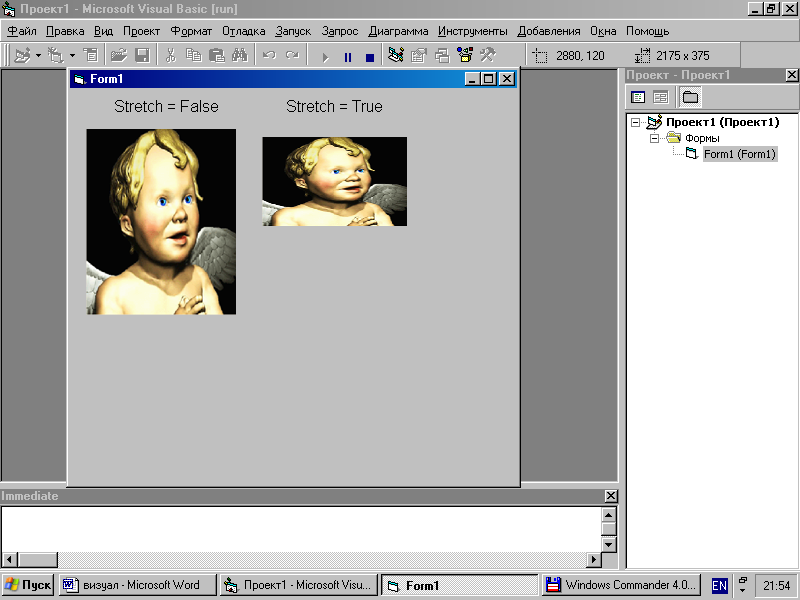800x600 pixels.
Task: Click the EN language indicator in tray
Action: (x=719, y=585)
